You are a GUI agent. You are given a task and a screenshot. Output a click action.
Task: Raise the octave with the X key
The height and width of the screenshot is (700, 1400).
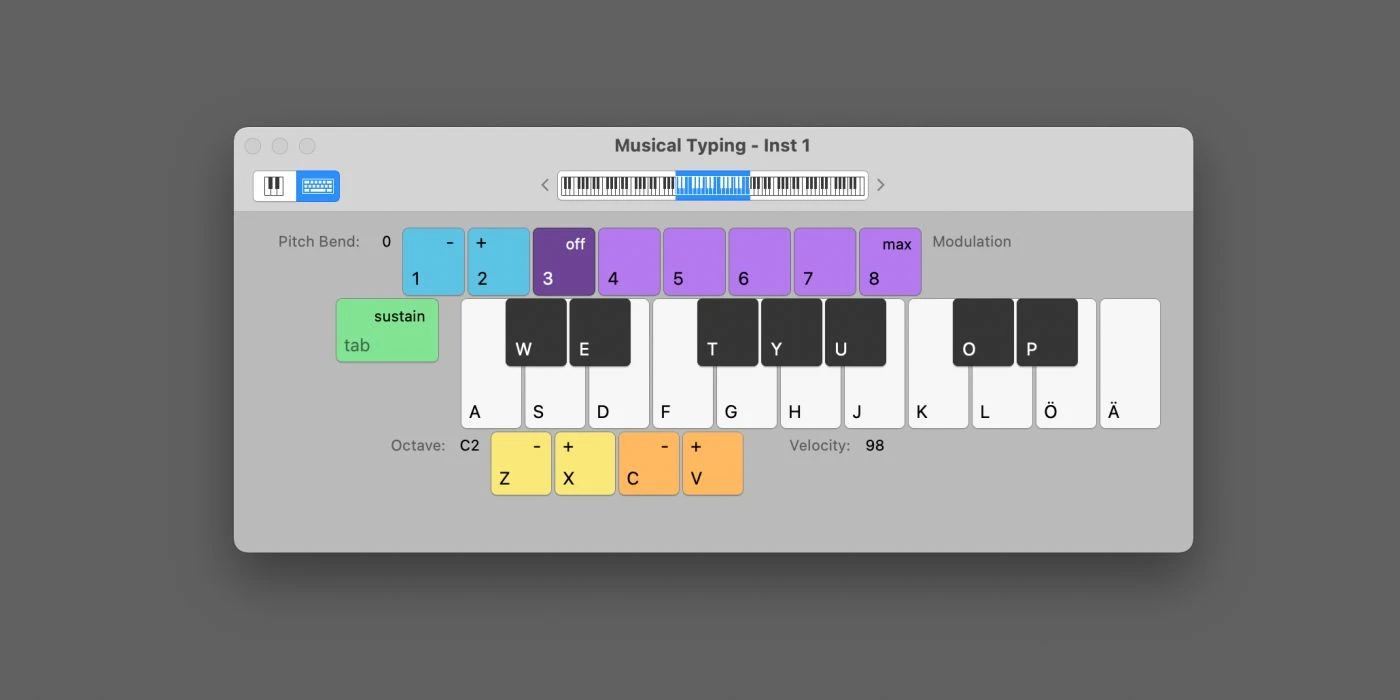pyautogui.click(x=585, y=463)
